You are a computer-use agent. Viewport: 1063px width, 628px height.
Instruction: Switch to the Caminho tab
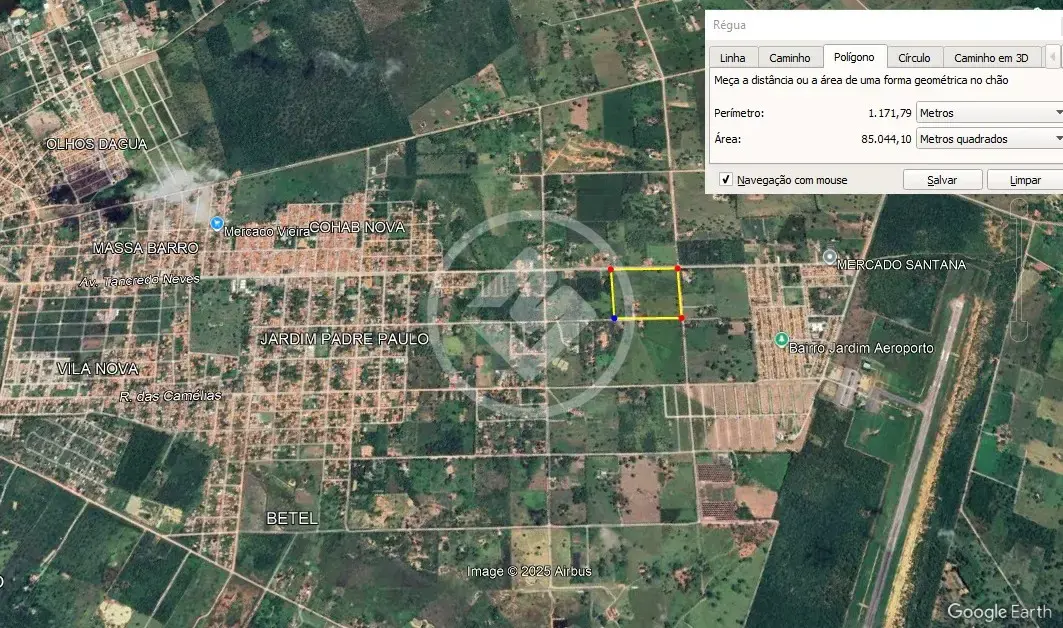pos(790,58)
